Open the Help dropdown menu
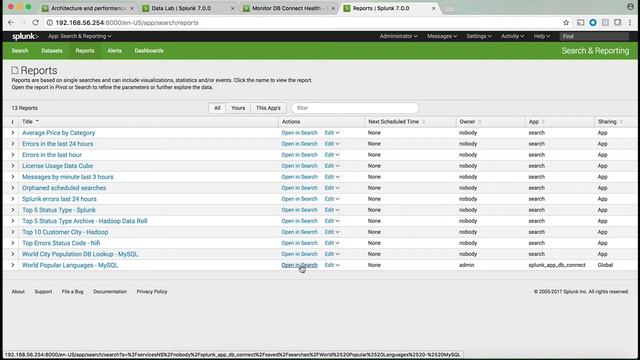Image resolution: width=640 pixels, height=360 pixels. click(x=542, y=36)
